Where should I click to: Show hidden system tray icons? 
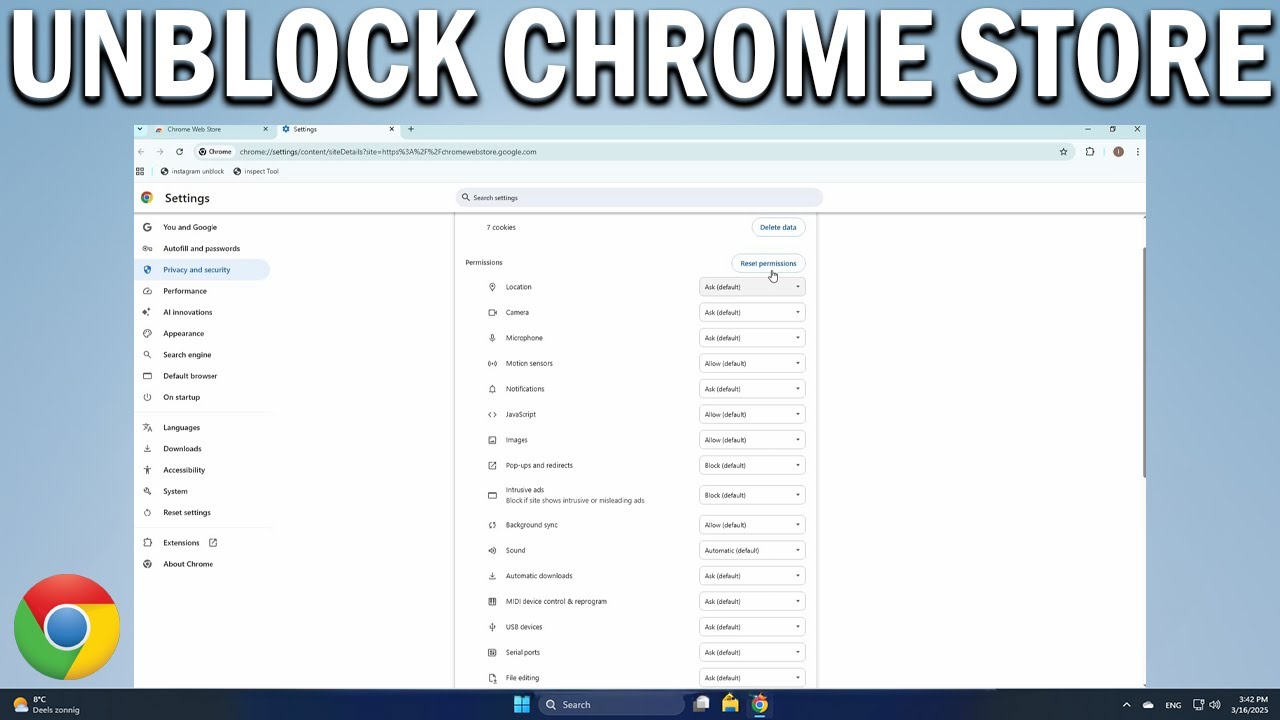(x=1126, y=705)
